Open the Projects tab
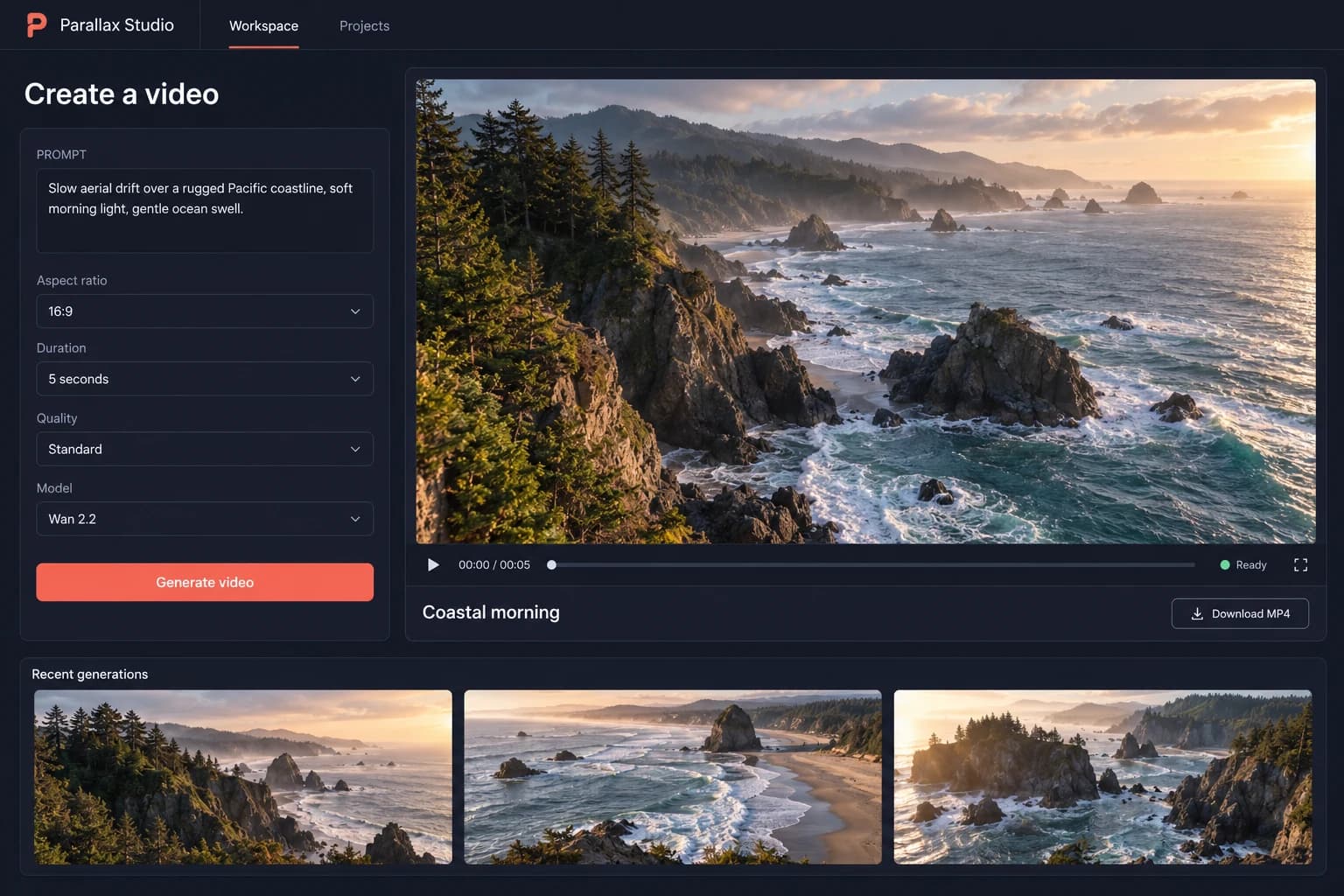 coord(364,25)
